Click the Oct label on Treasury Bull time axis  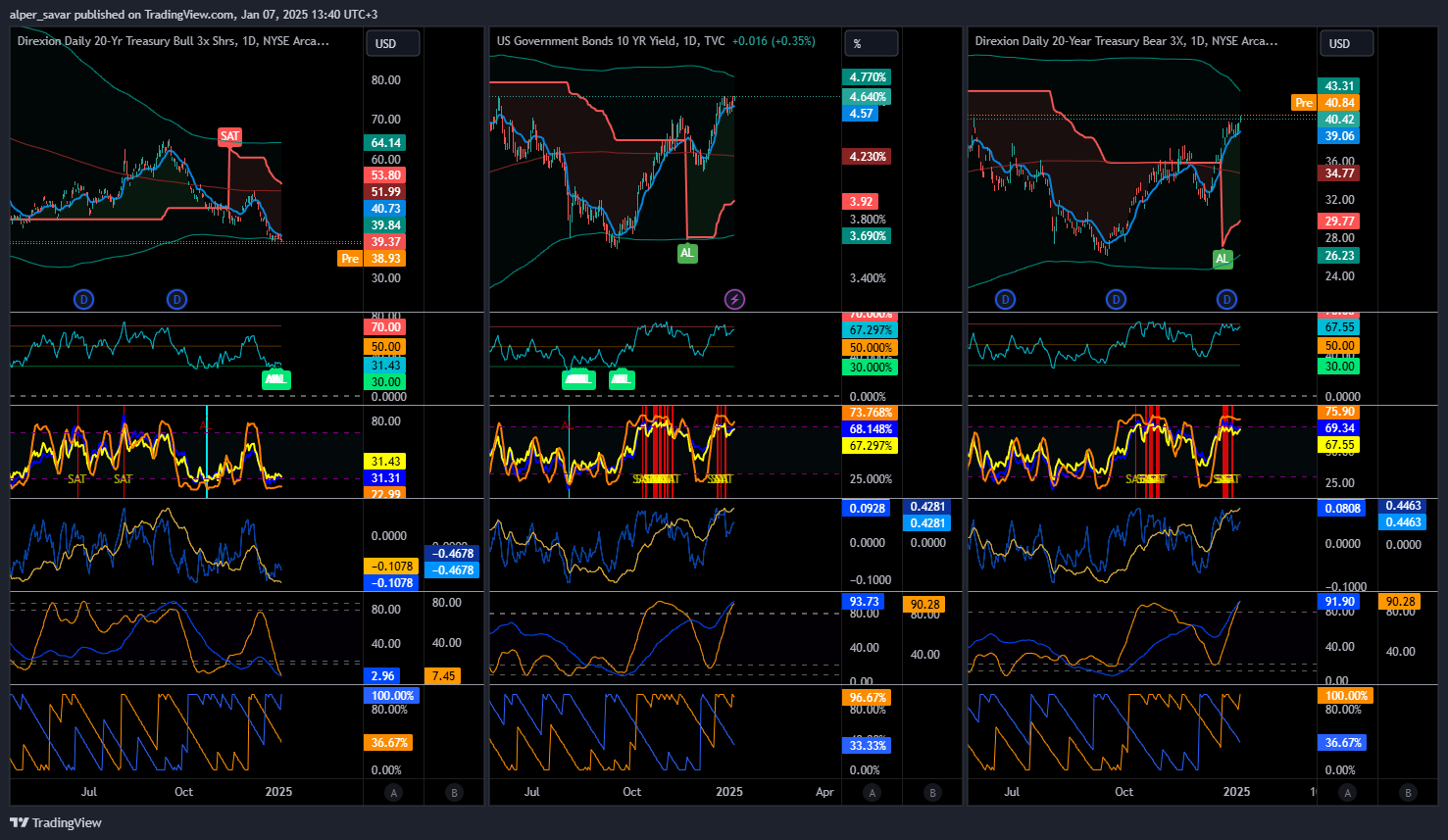point(183,792)
